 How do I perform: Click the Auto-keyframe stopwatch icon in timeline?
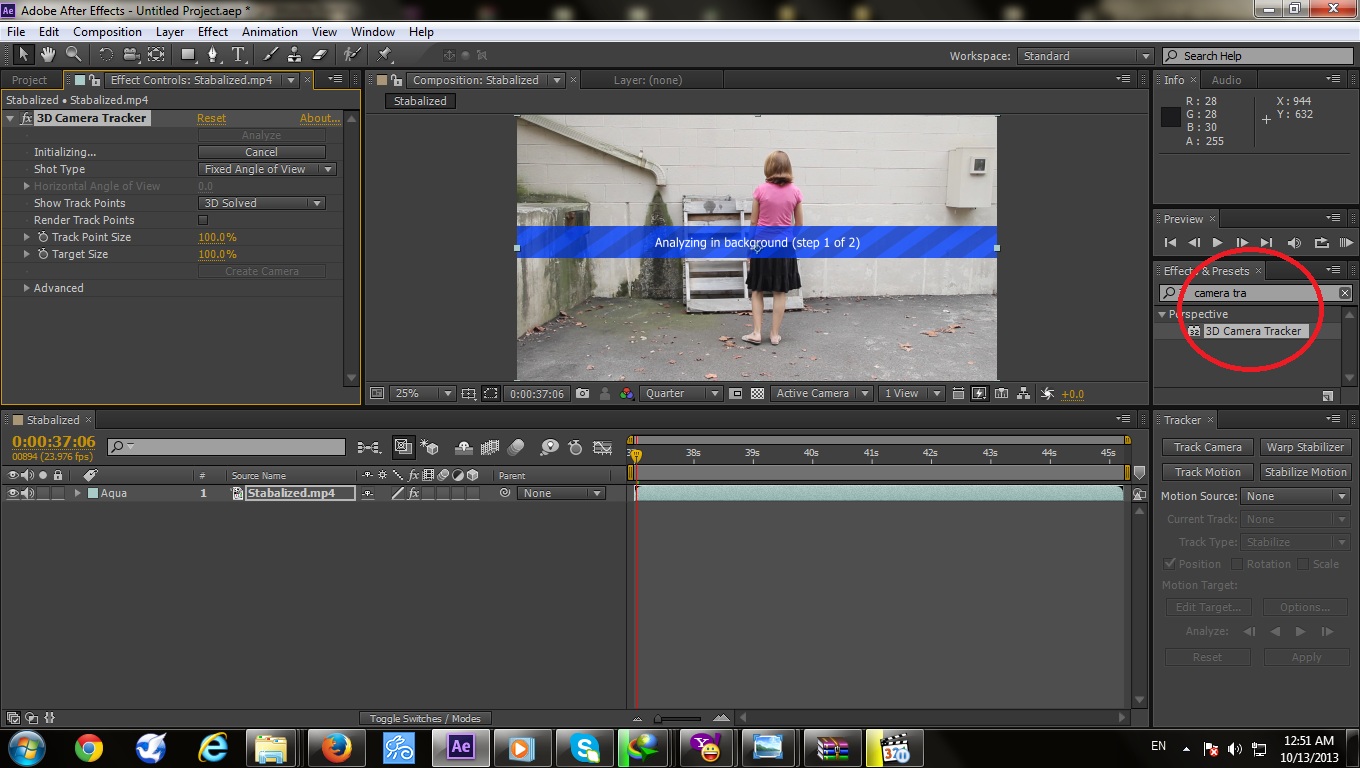pos(575,447)
